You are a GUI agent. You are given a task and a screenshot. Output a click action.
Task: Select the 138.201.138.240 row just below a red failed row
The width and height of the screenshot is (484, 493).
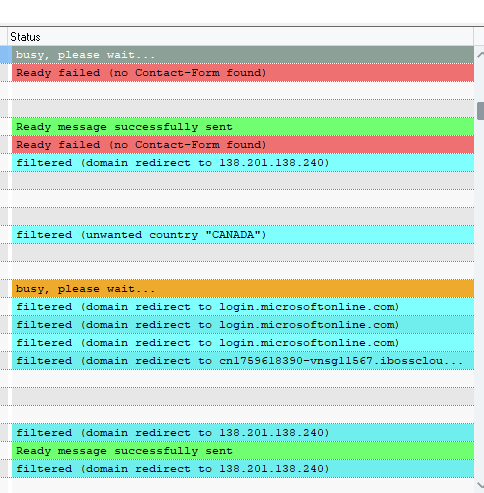coord(243,163)
